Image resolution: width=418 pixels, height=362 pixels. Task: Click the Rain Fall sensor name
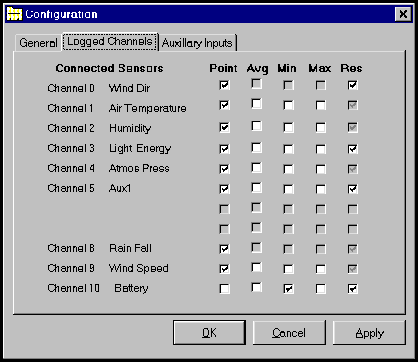pos(130,248)
